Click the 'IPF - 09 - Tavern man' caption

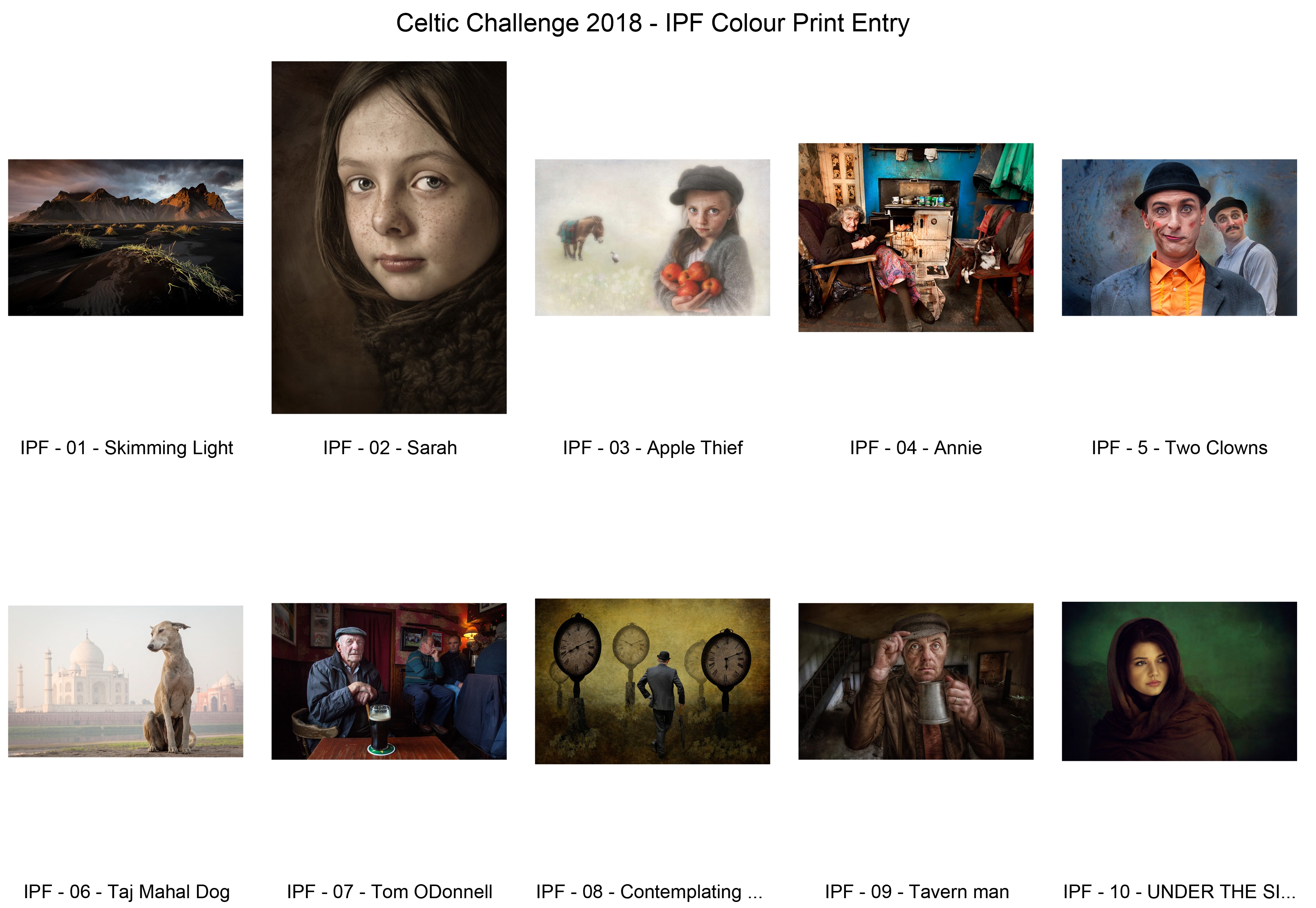pos(917,892)
